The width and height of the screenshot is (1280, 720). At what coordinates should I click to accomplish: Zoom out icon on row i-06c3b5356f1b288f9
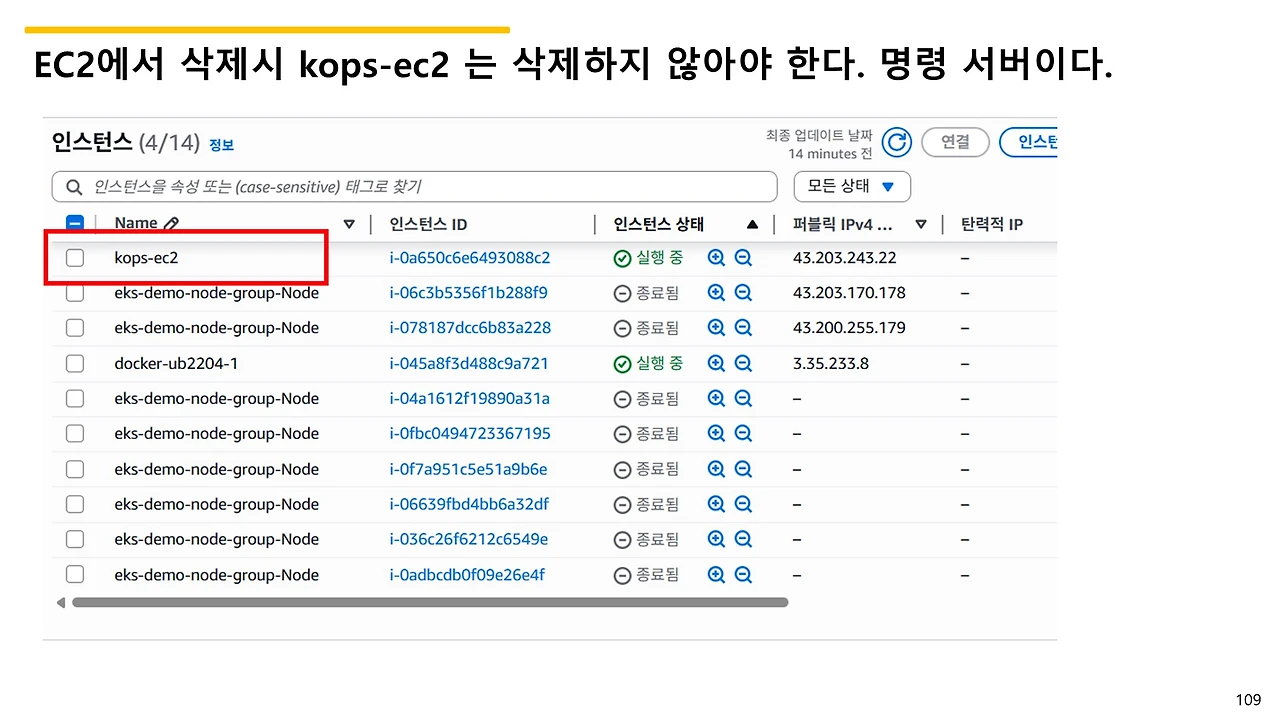(743, 293)
